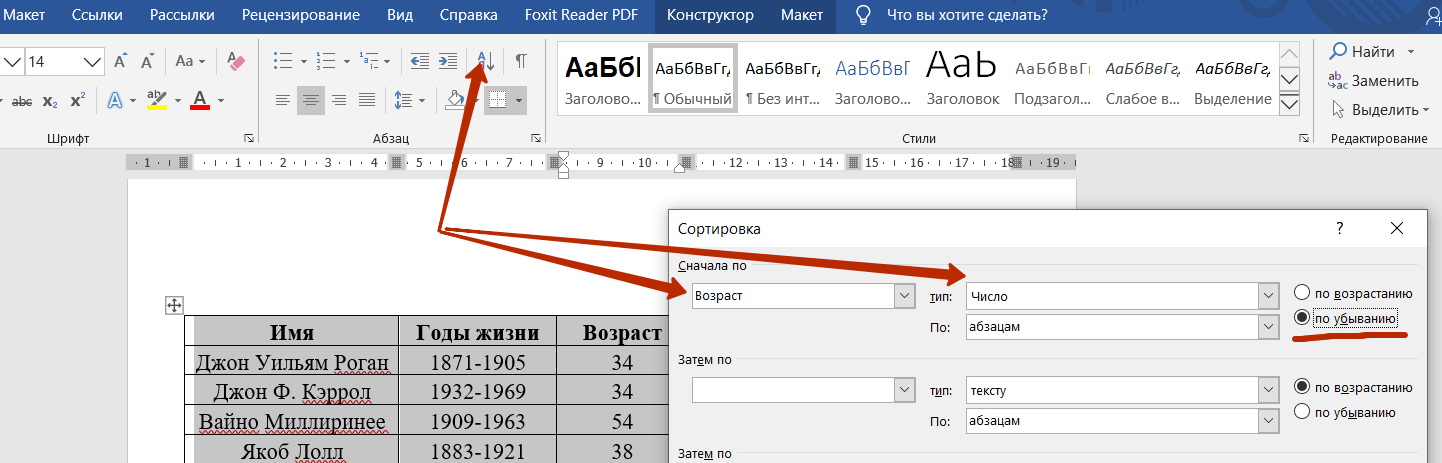Image resolution: width=1442 pixels, height=463 pixels.
Task: Apply the 'Обычный' style
Action: click(x=692, y=79)
